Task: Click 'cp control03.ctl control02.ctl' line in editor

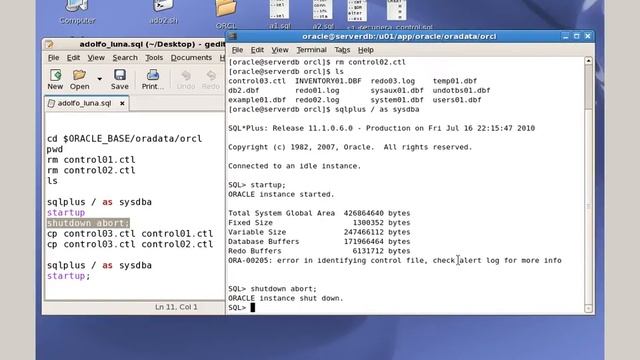Action: pyautogui.click(x=130, y=244)
